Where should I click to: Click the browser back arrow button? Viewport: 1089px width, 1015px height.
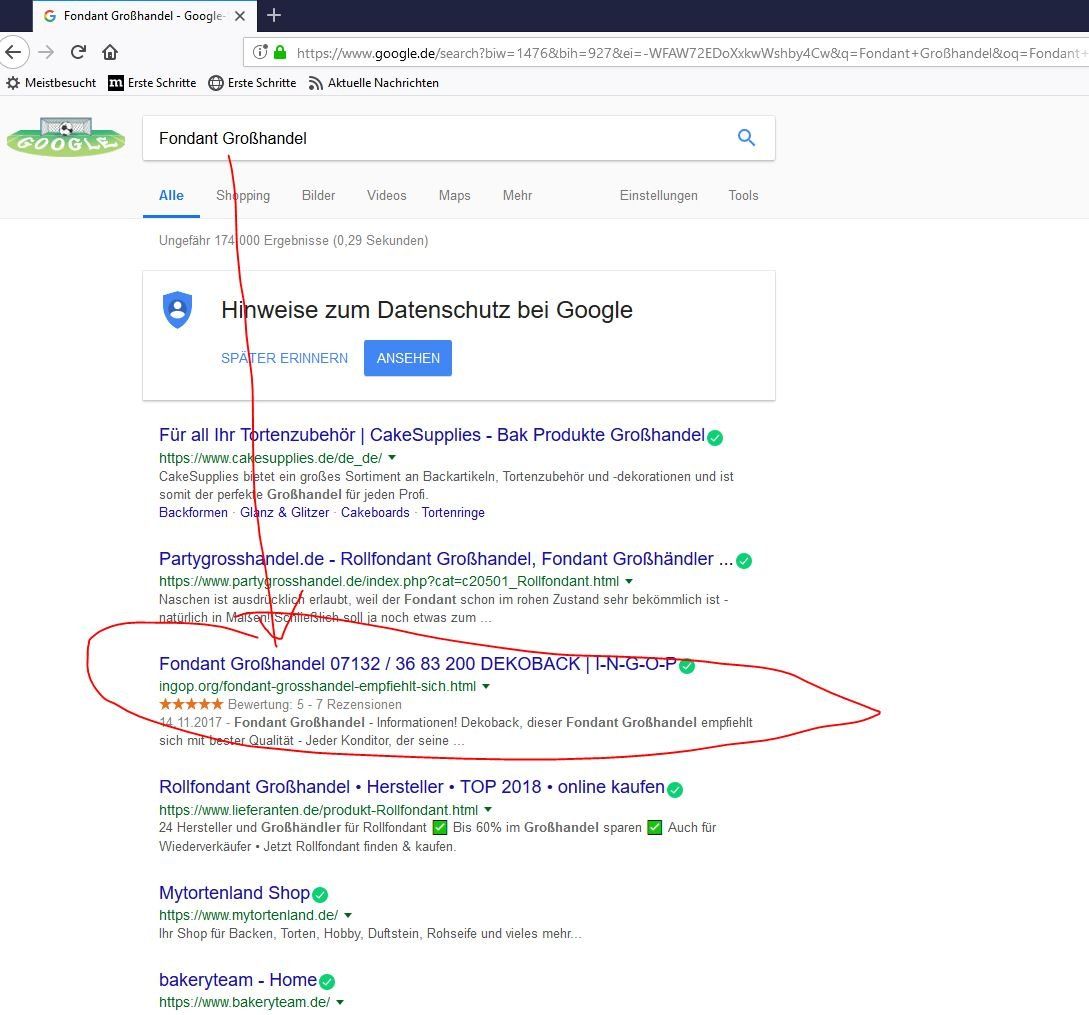[13, 52]
